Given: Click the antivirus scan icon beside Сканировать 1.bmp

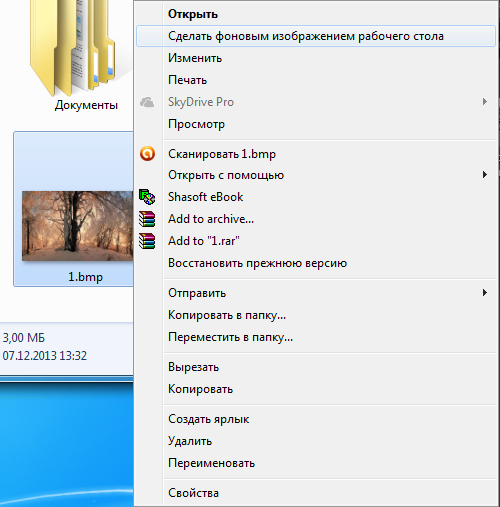Looking at the screenshot, I should pyautogui.click(x=147, y=154).
